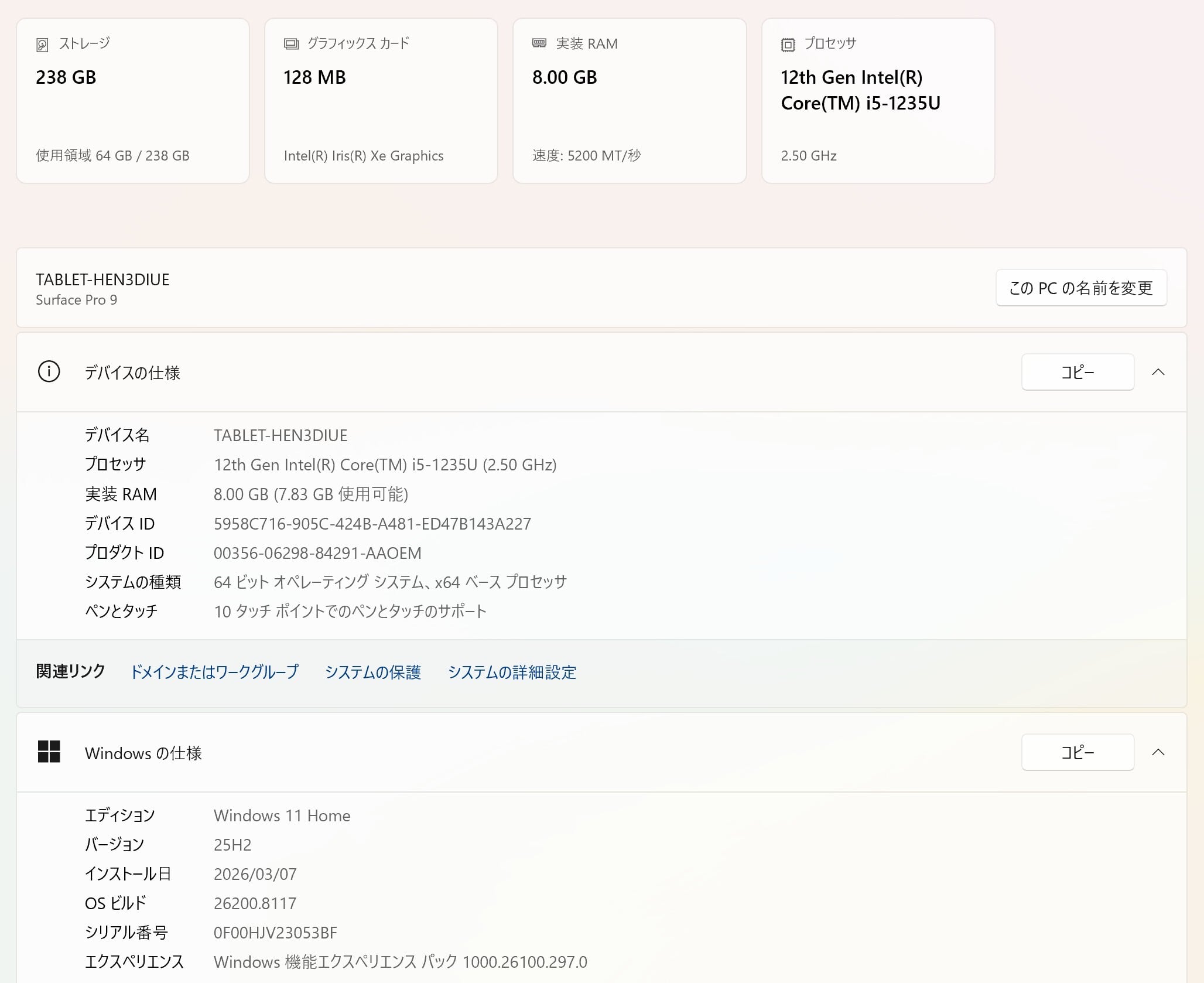
Task: Open システムの詳細設定 link
Action: click(x=512, y=672)
